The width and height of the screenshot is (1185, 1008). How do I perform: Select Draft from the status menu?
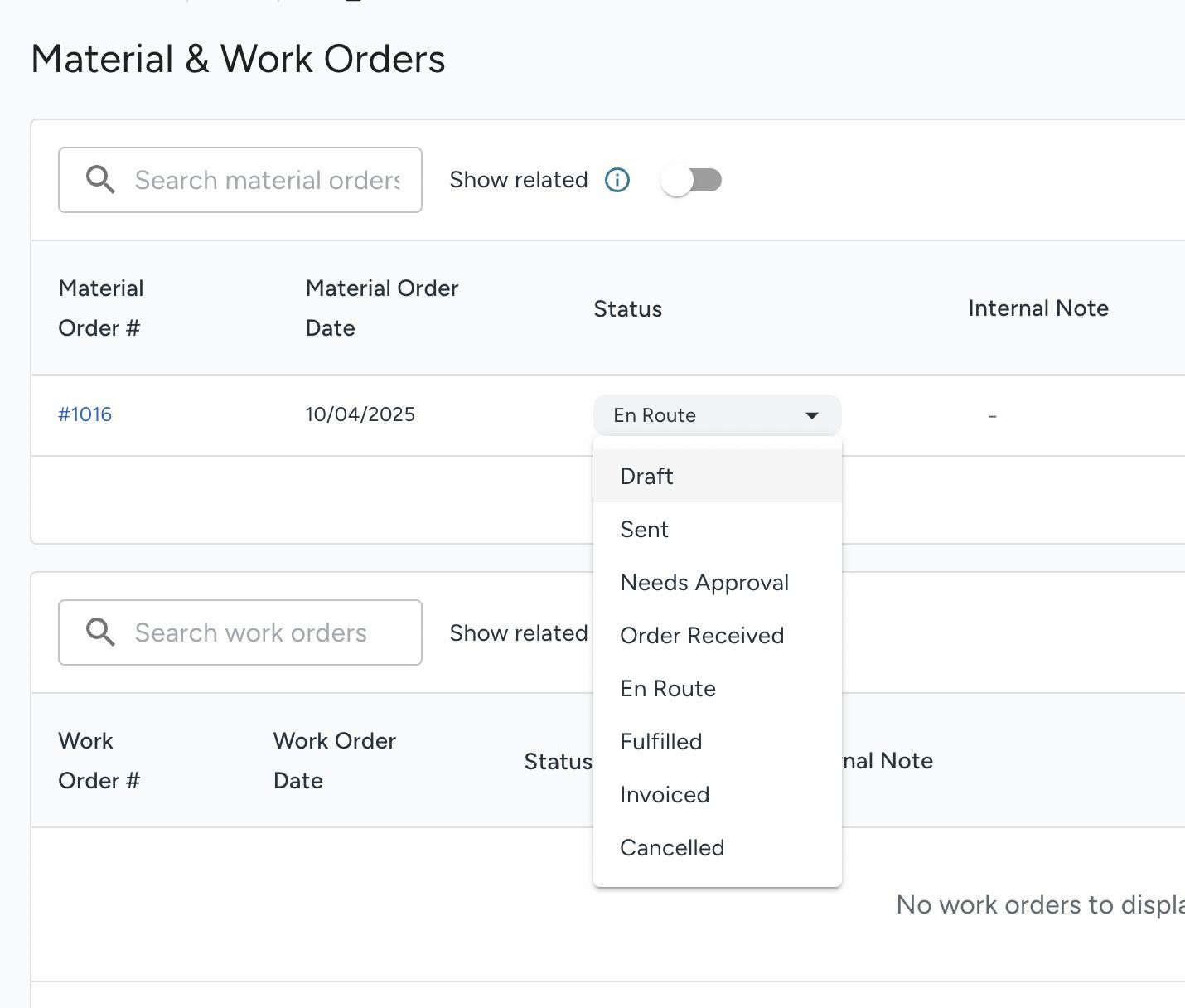[646, 477]
